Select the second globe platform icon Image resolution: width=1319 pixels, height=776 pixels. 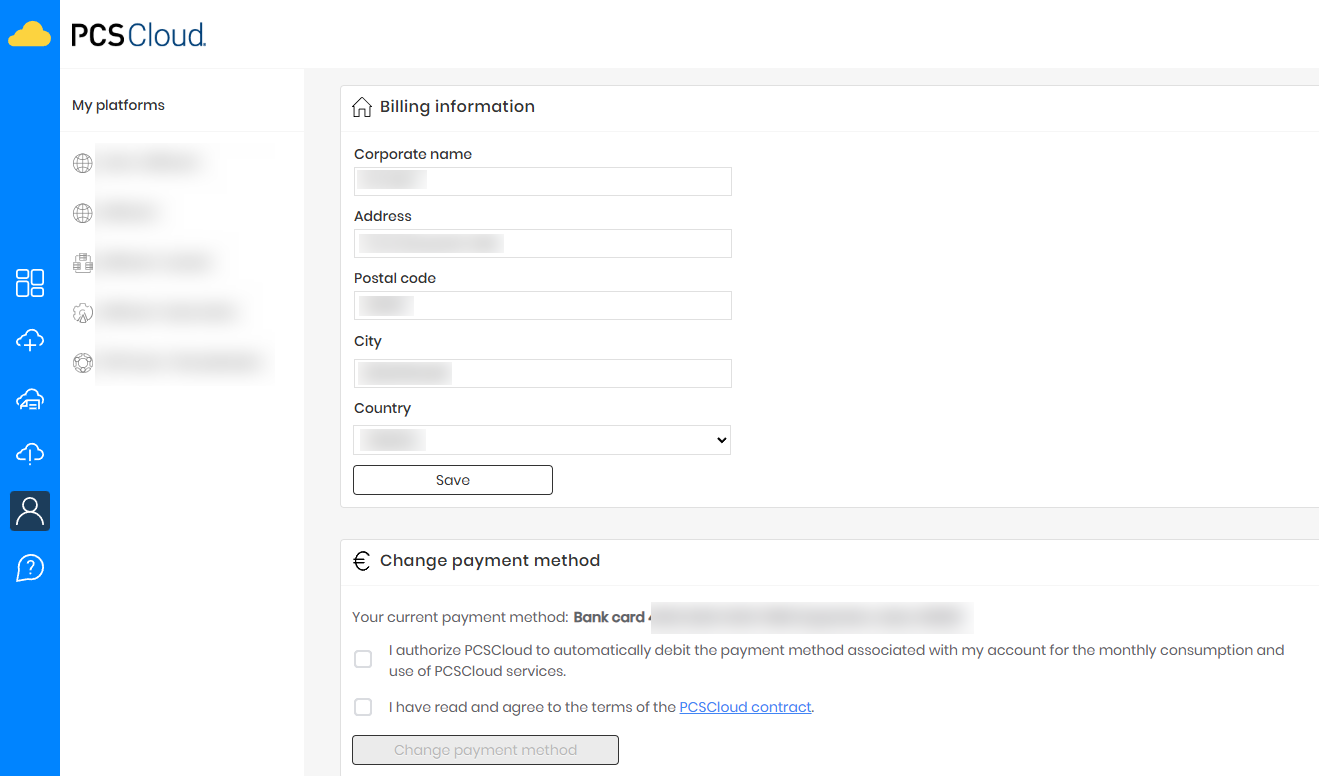point(83,213)
